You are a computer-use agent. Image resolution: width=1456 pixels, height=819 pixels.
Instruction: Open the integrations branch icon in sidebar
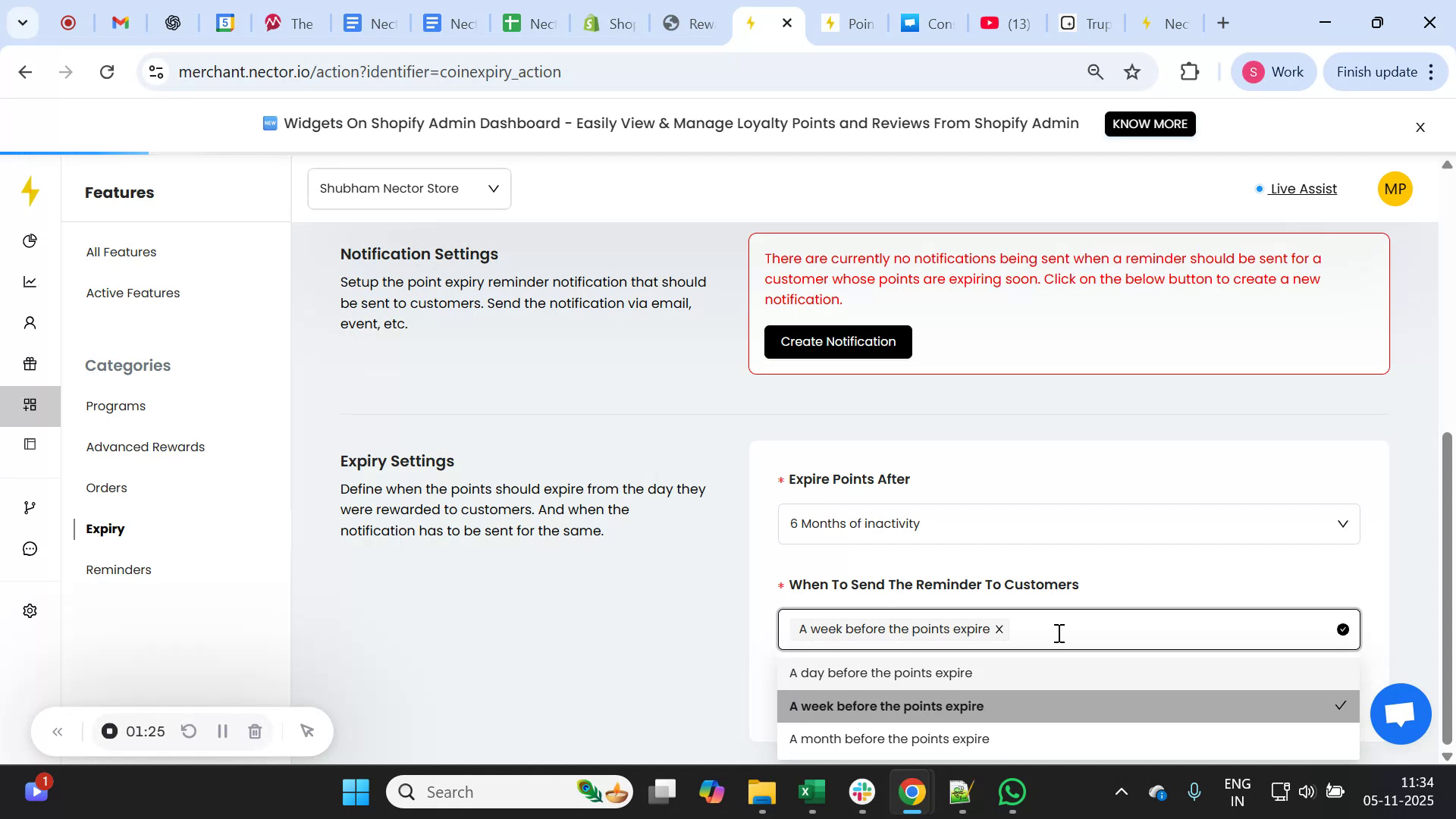[x=30, y=507]
